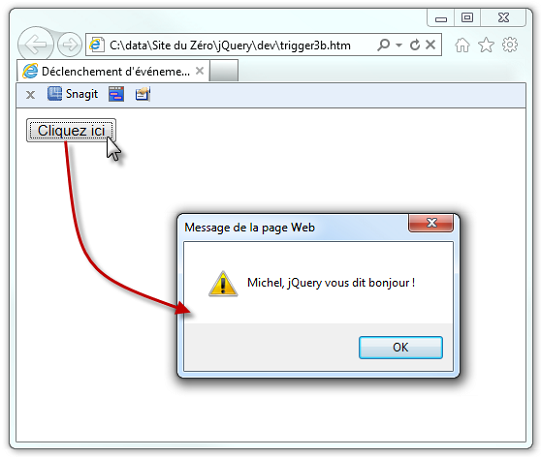Close the Message de la page Web dialog
Image resolution: width=541 pixels, height=457 pixels.
tap(431, 223)
